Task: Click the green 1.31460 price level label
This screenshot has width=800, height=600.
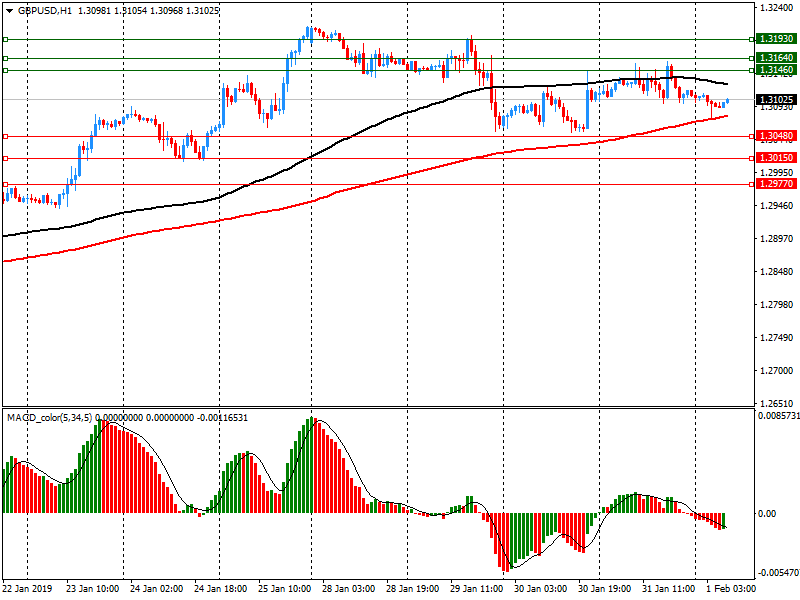Action: click(x=776, y=70)
